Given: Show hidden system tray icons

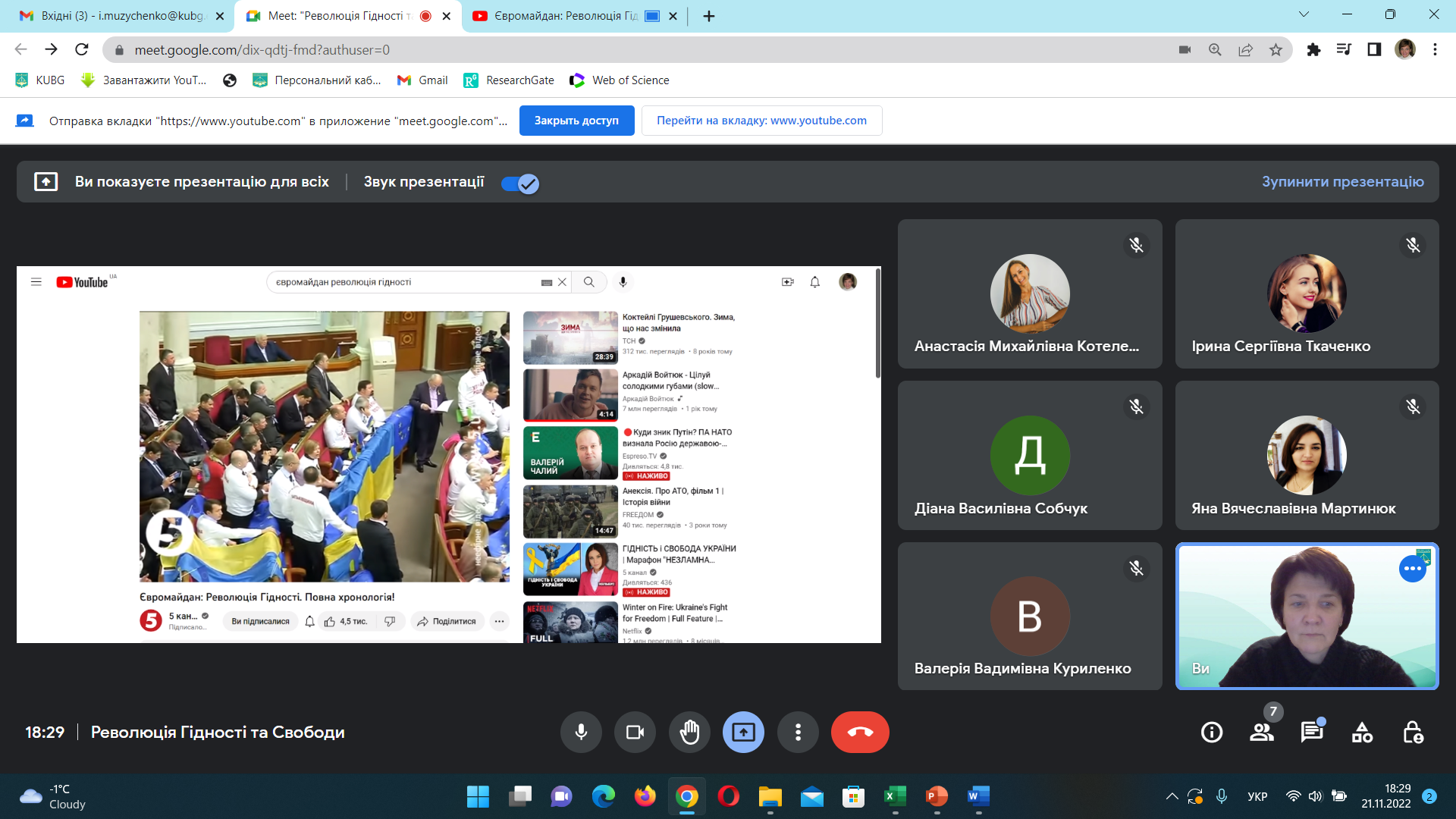Looking at the screenshot, I should pos(1172,796).
